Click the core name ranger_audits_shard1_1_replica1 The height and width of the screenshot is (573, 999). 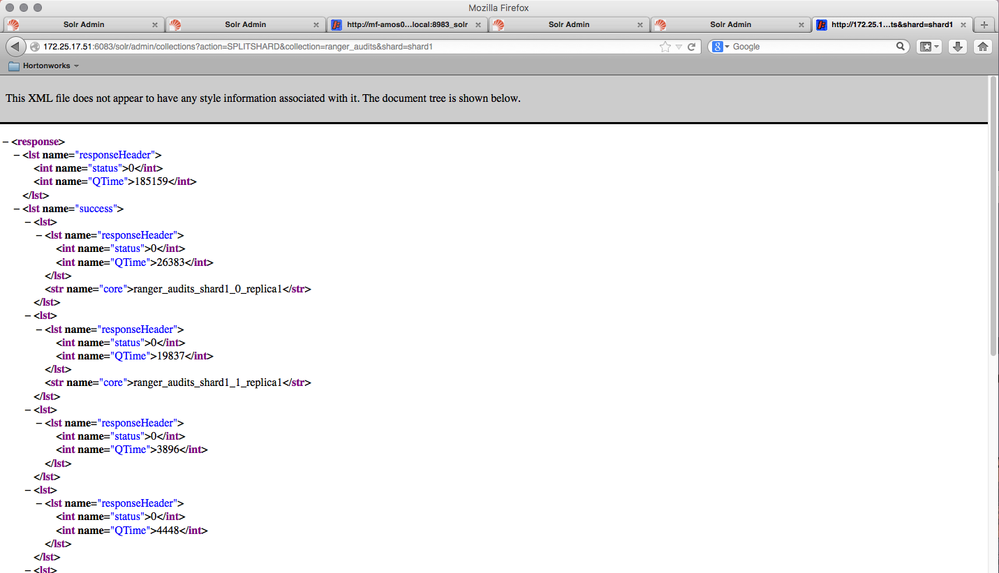(x=207, y=383)
